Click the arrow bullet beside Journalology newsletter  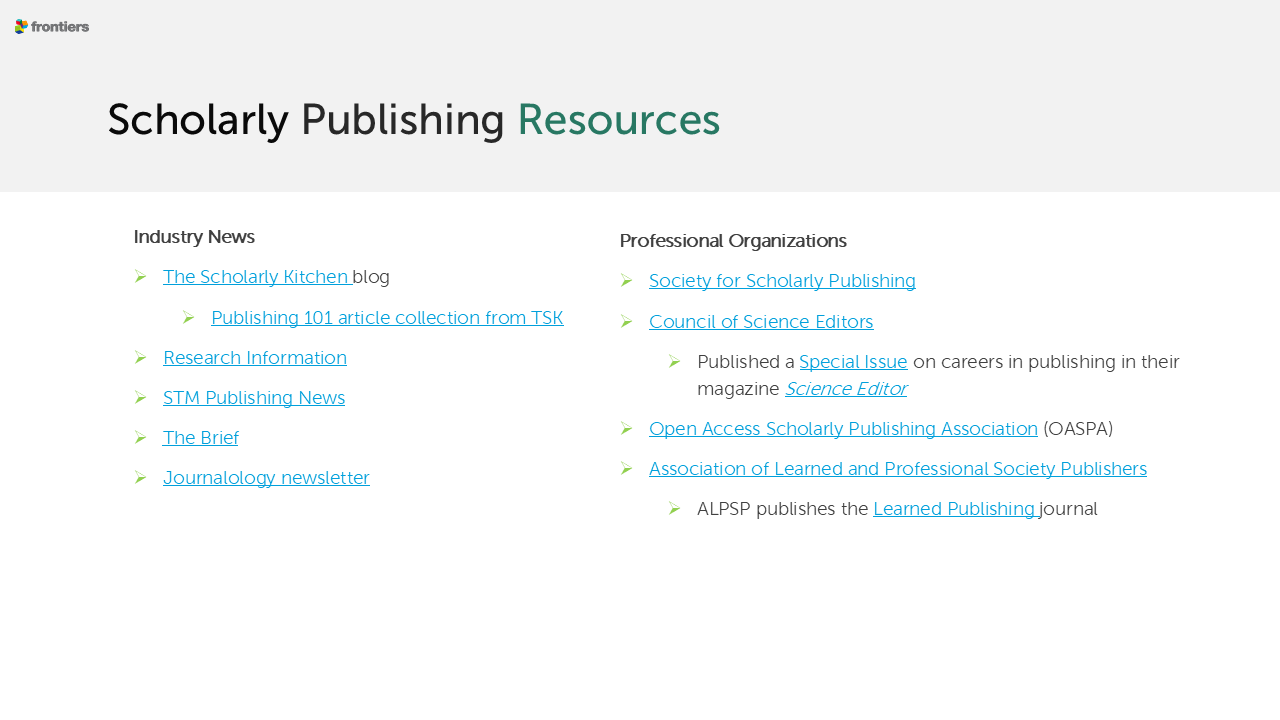pos(141,478)
